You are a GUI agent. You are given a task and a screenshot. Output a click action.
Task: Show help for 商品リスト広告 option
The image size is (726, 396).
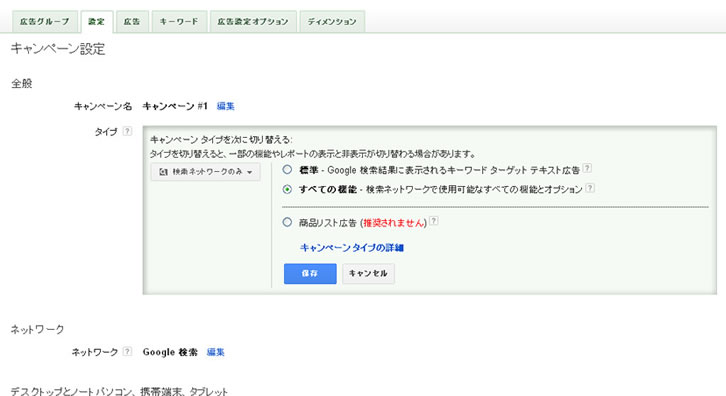click(433, 221)
